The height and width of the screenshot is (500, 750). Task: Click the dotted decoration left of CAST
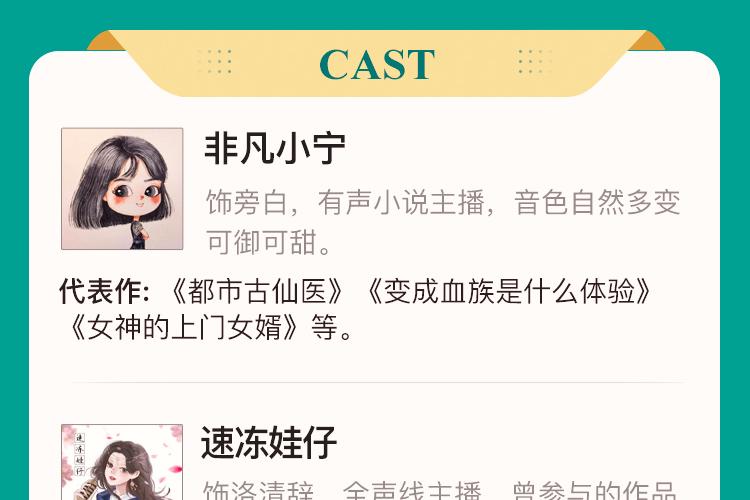pos(215,61)
